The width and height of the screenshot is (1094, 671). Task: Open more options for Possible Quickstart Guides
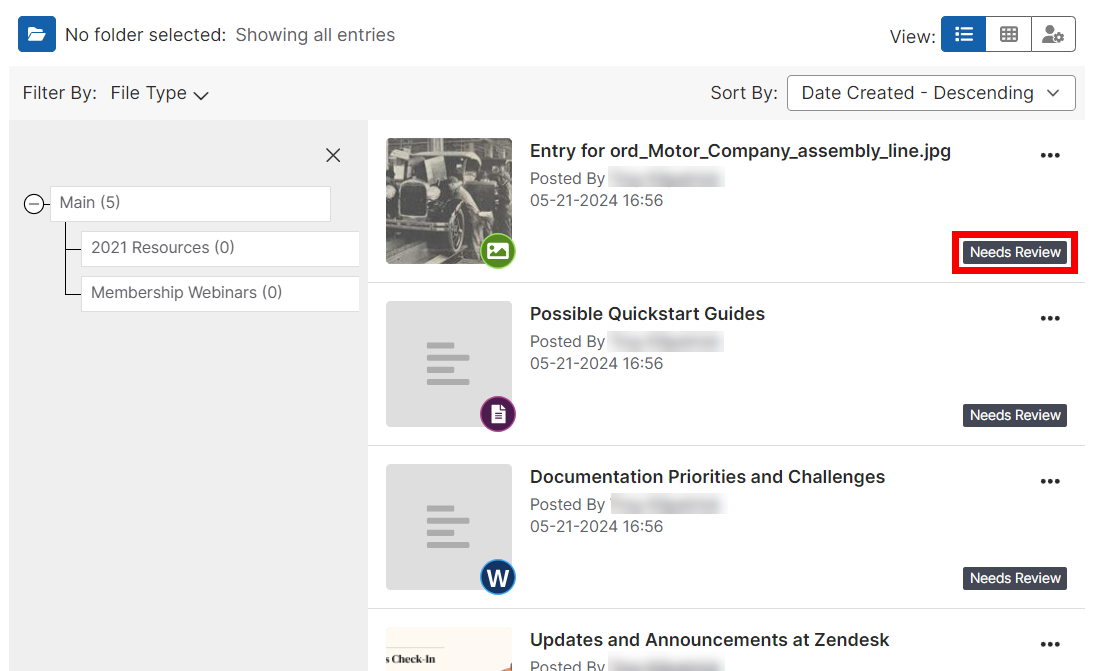click(1050, 318)
